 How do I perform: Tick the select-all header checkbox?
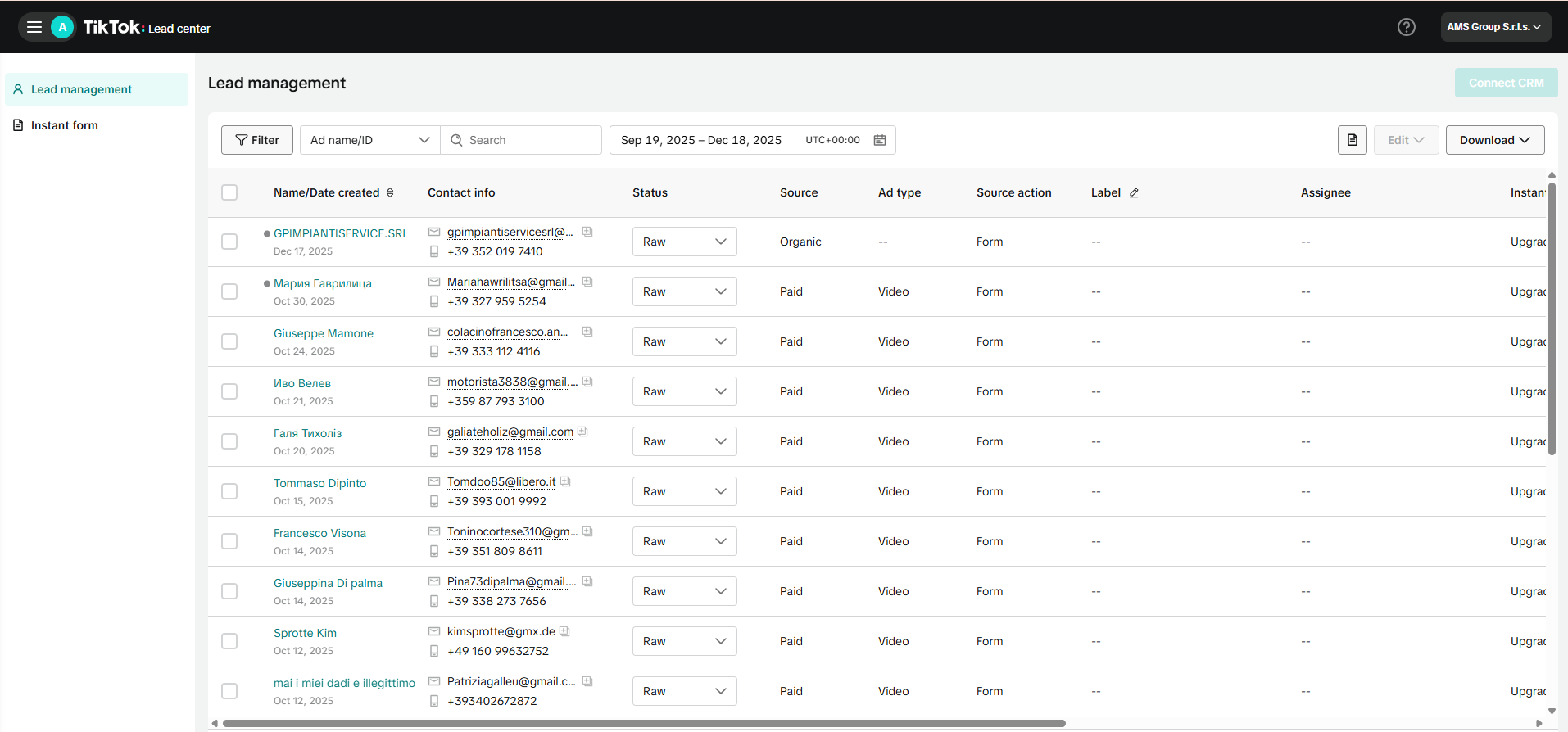point(229,192)
